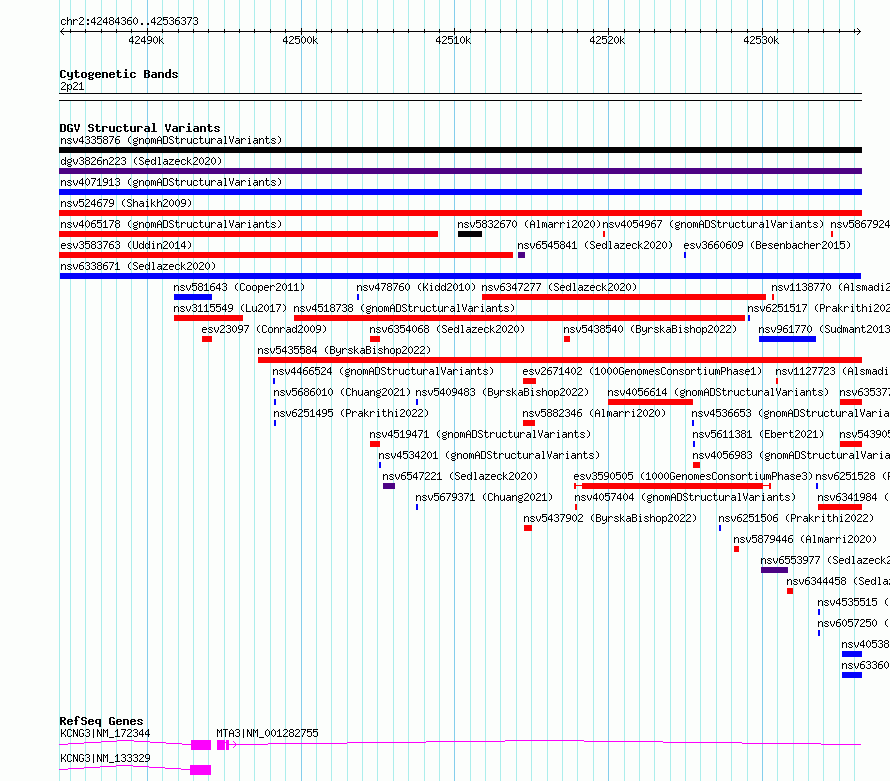The image size is (890, 781).
Task: Click the DGV Structural Variants track title
Action: click(x=140, y=128)
